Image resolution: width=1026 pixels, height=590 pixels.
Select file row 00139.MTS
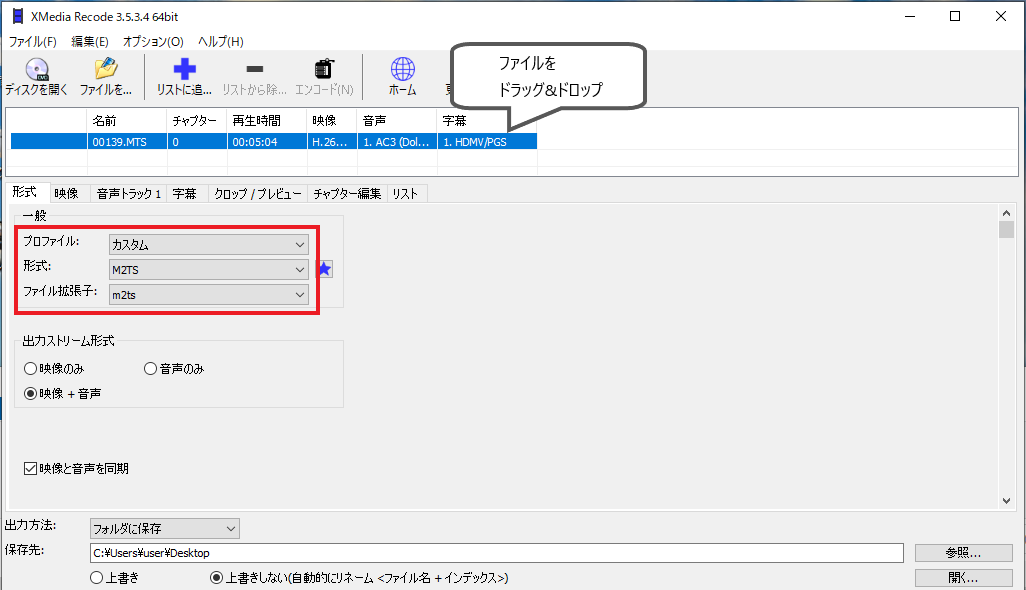(x=274, y=142)
